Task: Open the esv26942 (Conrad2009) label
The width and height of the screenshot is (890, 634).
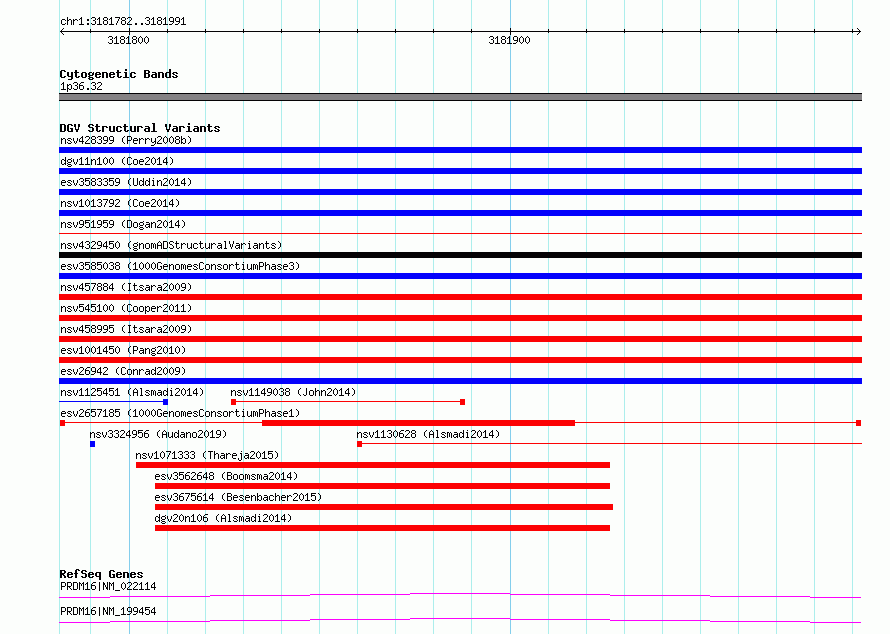Action: point(123,371)
